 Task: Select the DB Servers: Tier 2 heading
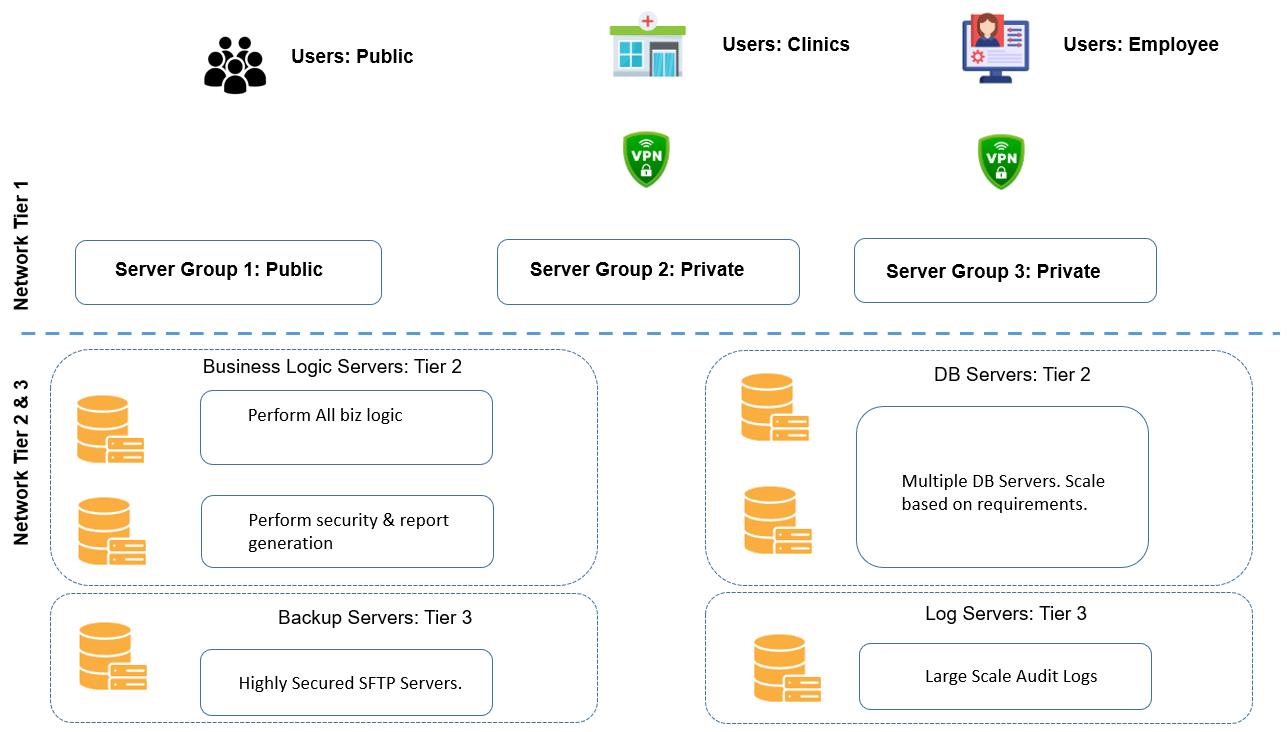click(x=1012, y=374)
